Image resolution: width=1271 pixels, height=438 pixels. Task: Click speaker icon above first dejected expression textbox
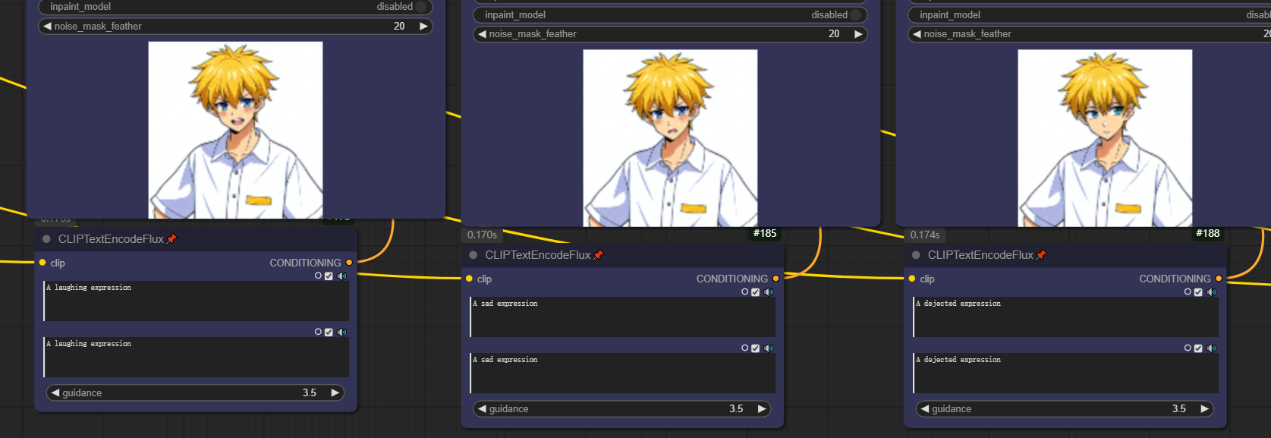pyautogui.click(x=1212, y=292)
